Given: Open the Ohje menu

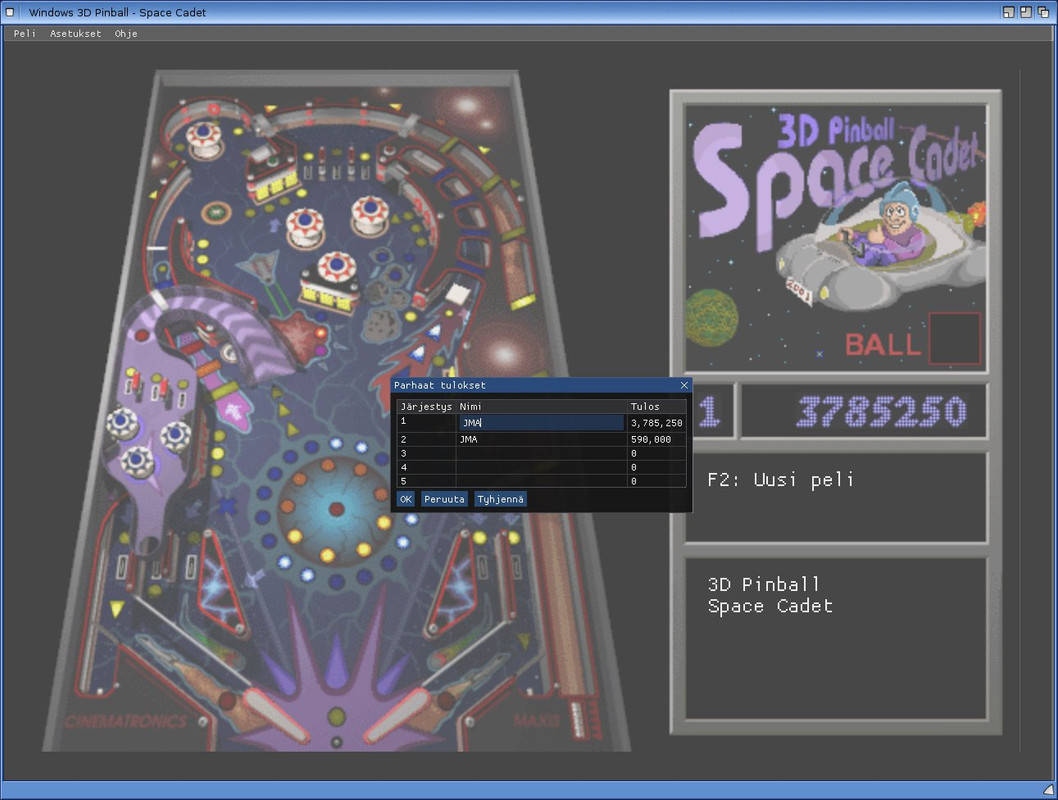Looking at the screenshot, I should 126,33.
